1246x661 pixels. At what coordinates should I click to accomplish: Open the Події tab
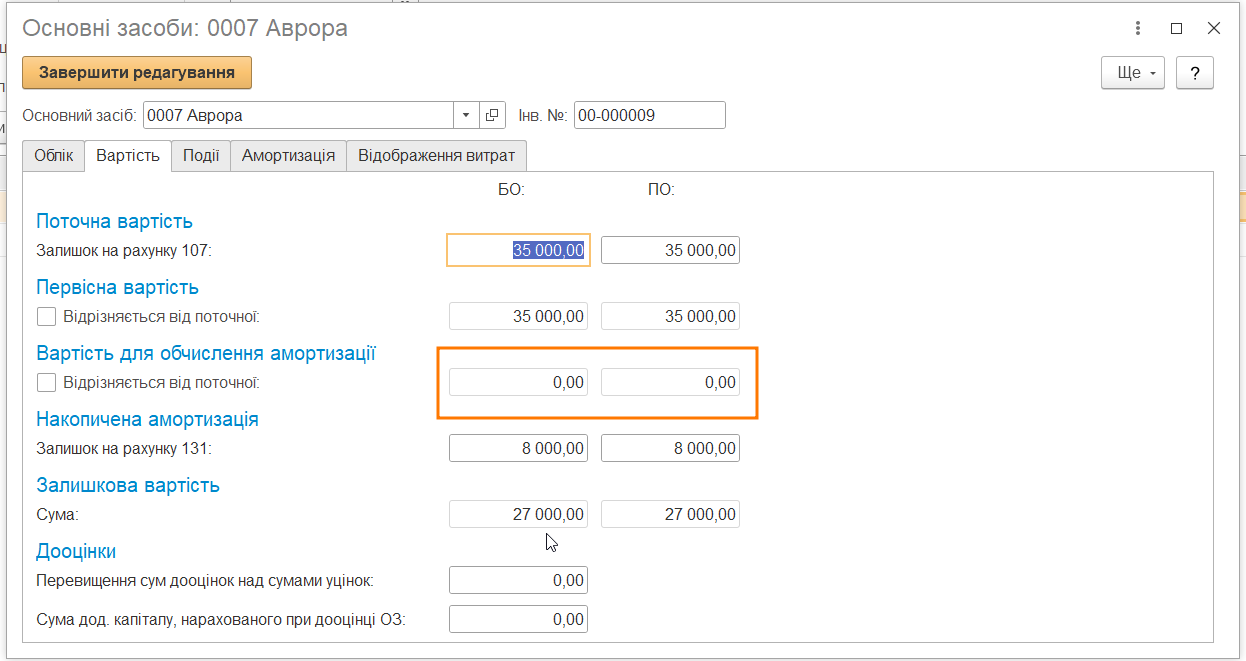pyautogui.click(x=201, y=156)
